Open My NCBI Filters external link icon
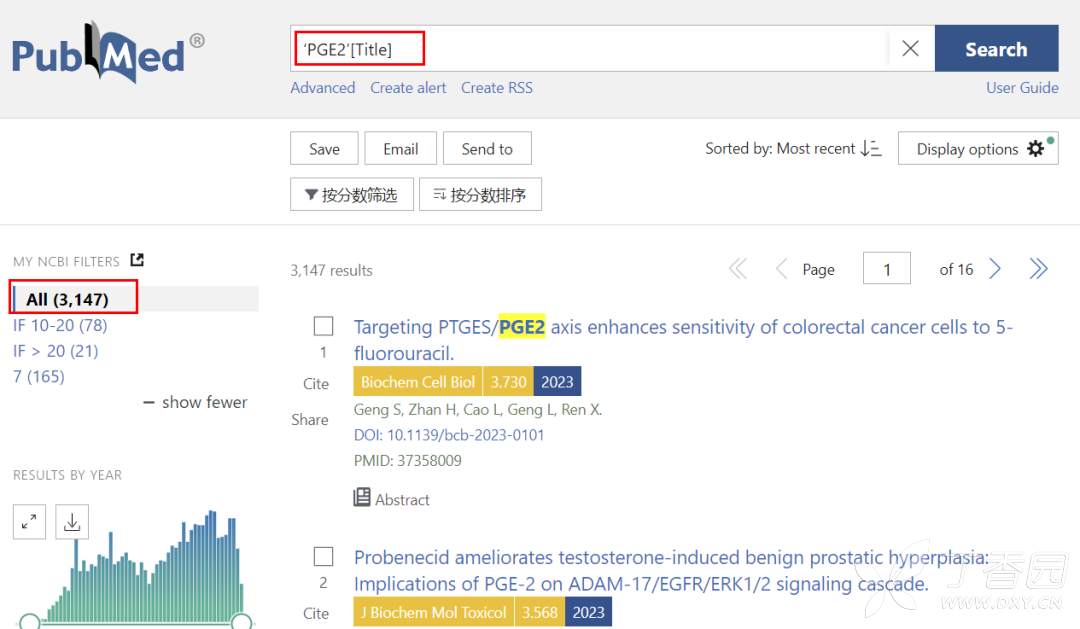 (137, 260)
